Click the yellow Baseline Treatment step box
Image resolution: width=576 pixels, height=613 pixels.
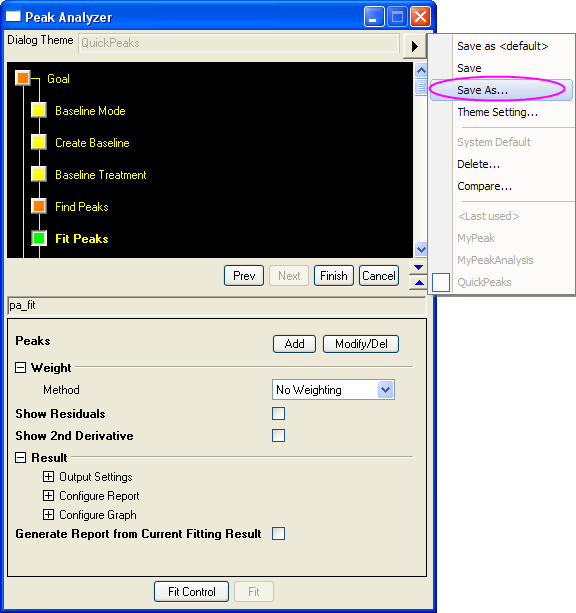click(x=39, y=174)
